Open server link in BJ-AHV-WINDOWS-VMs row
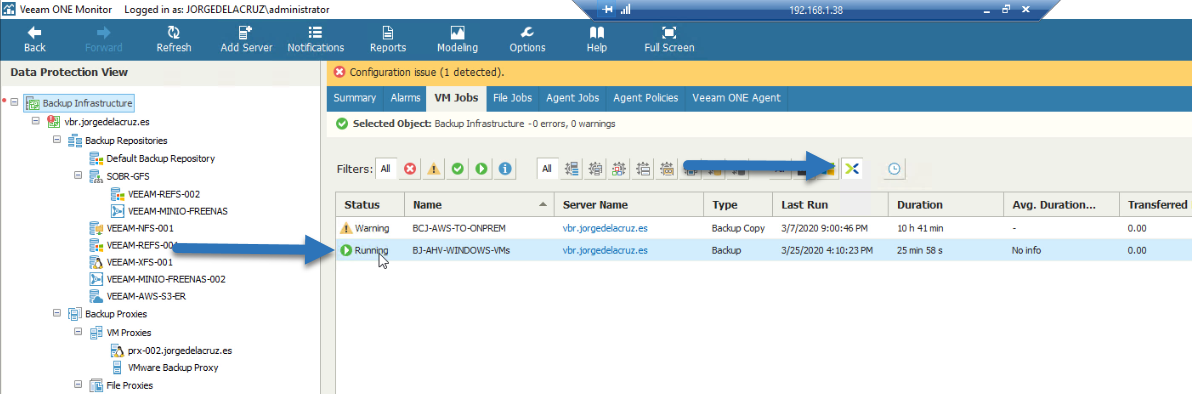1192x394 pixels. point(605,249)
